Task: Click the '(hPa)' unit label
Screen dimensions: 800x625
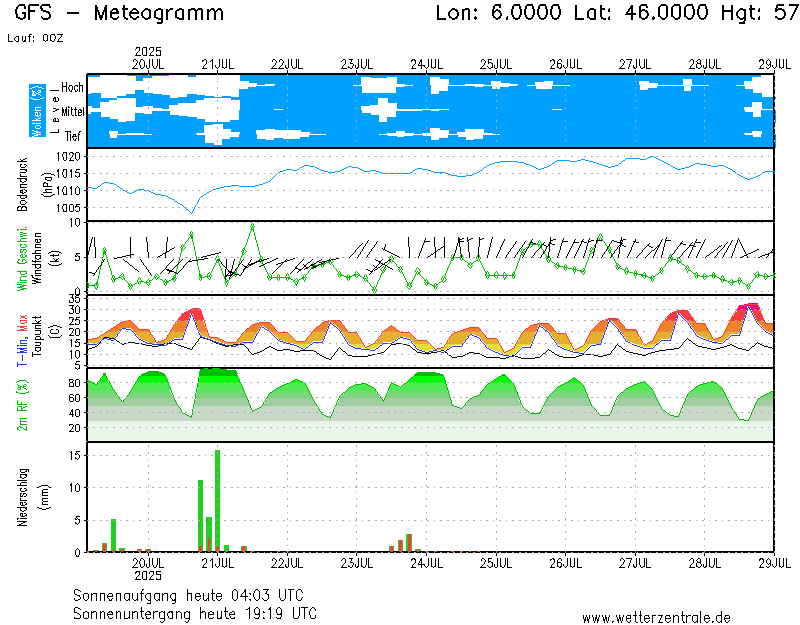Action: [47, 185]
